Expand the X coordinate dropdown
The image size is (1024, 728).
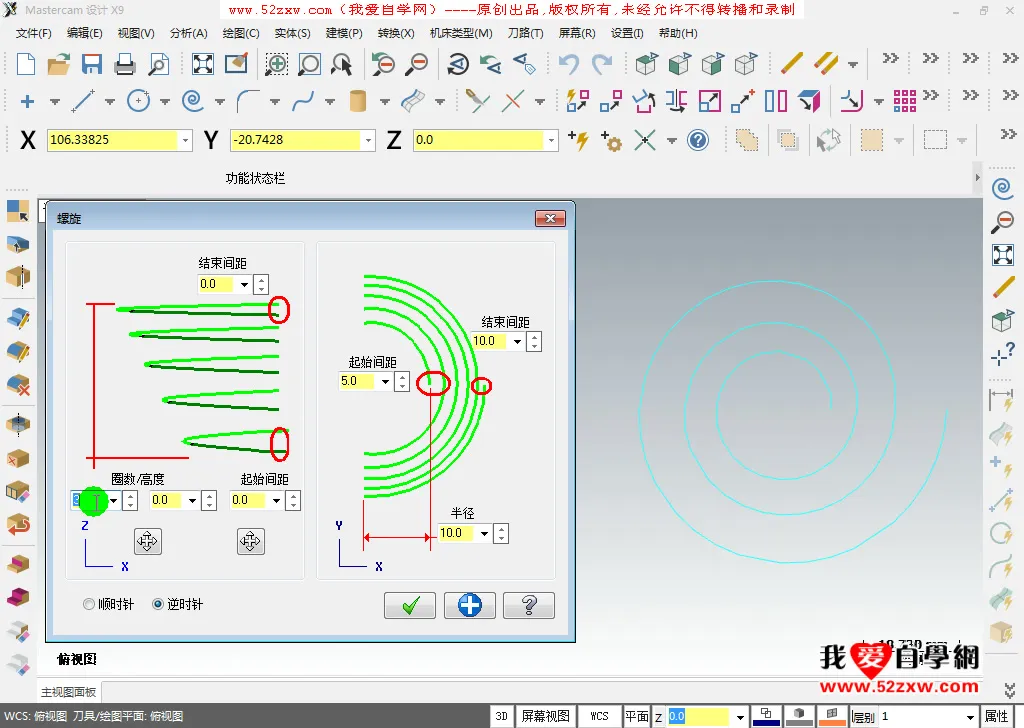(x=185, y=141)
